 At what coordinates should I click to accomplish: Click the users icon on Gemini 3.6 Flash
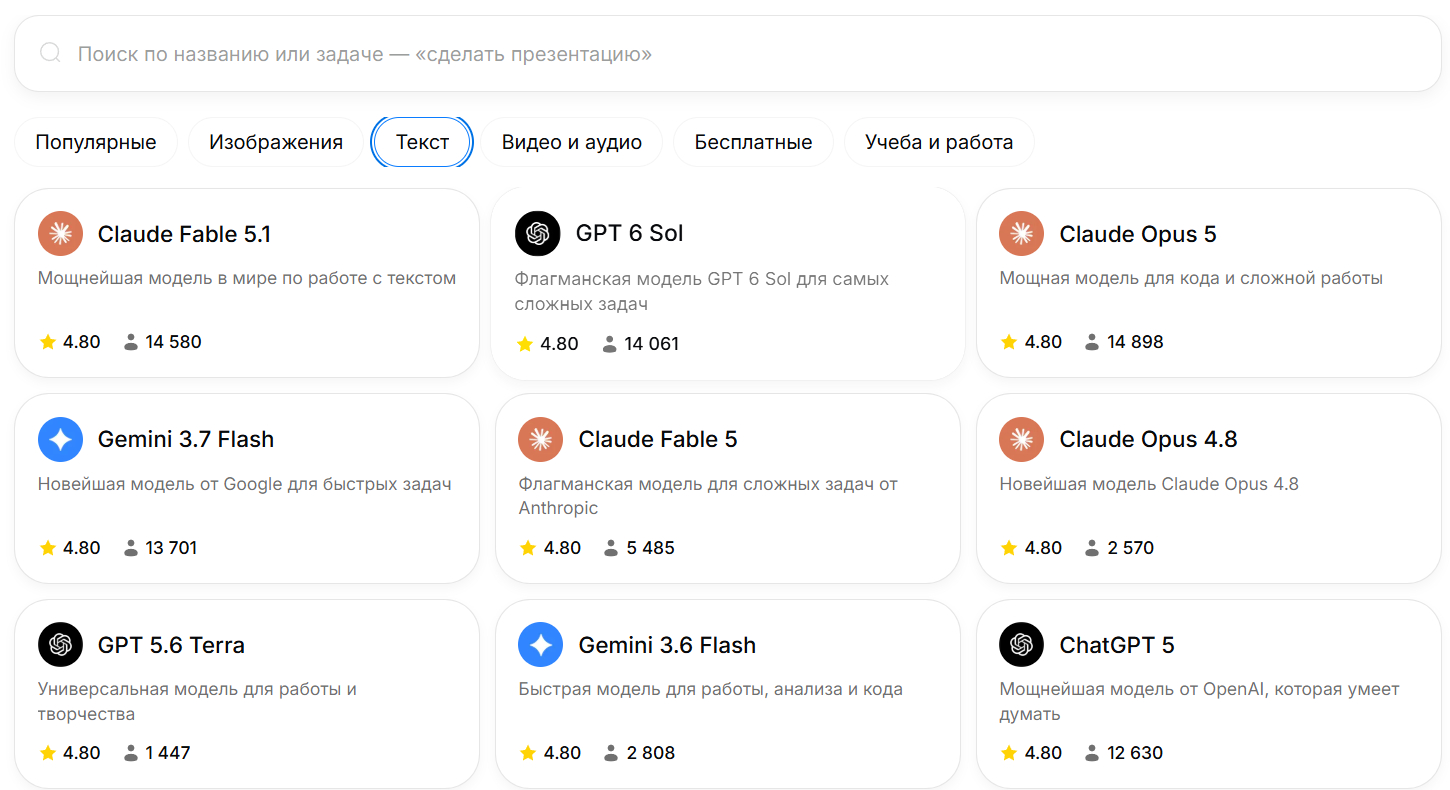coord(612,753)
